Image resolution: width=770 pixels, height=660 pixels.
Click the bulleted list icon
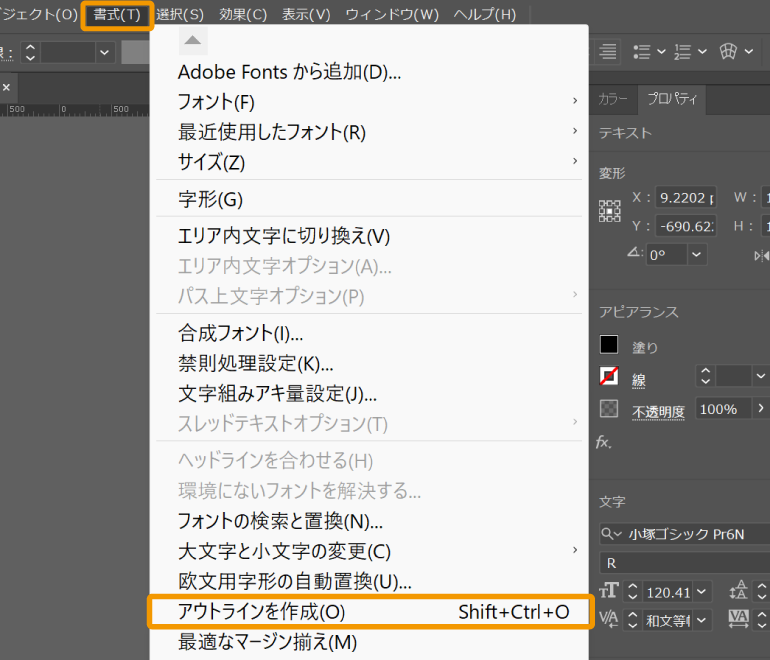click(x=641, y=52)
